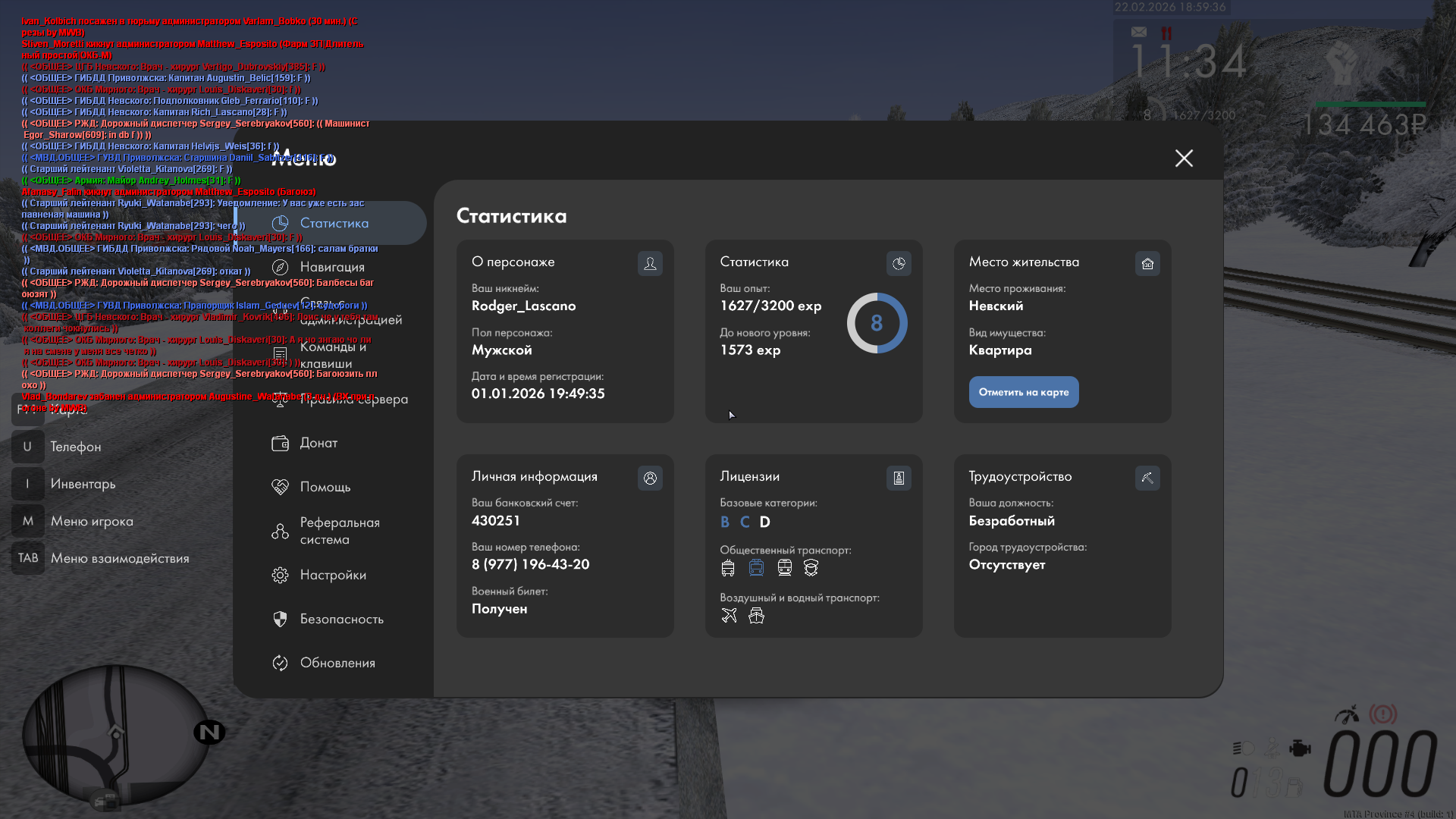Image resolution: width=1456 pixels, height=819 pixels.
Task: Click the Помощь menu item
Action: coord(325,487)
